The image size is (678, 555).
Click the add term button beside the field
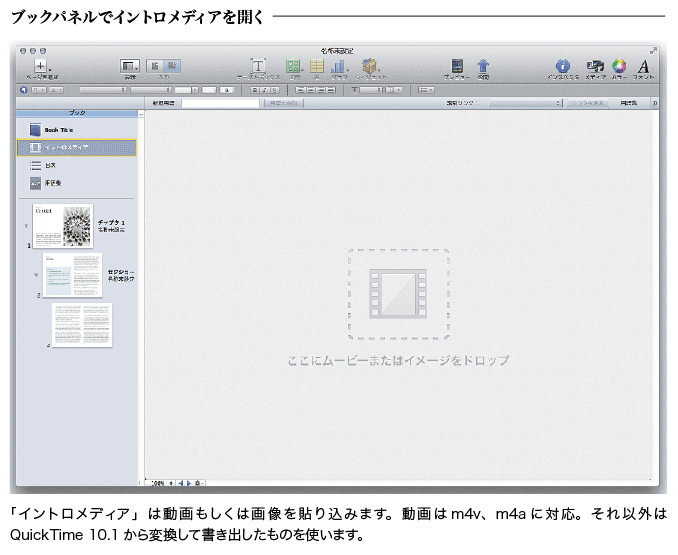click(284, 103)
